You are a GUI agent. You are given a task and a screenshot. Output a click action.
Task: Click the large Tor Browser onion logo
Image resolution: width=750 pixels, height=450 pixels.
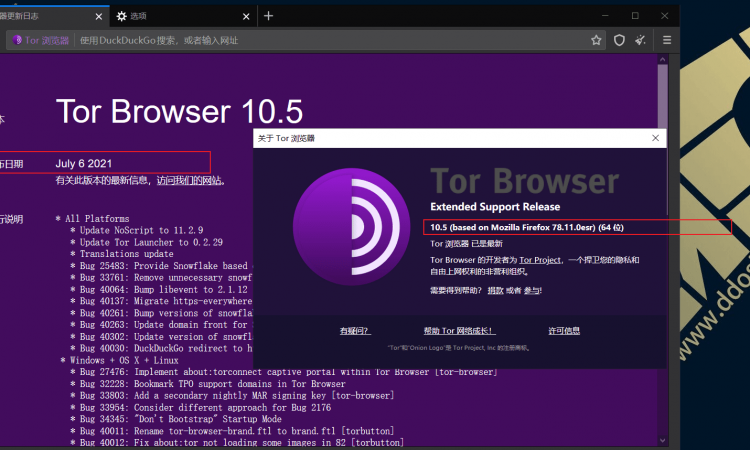tap(352, 227)
